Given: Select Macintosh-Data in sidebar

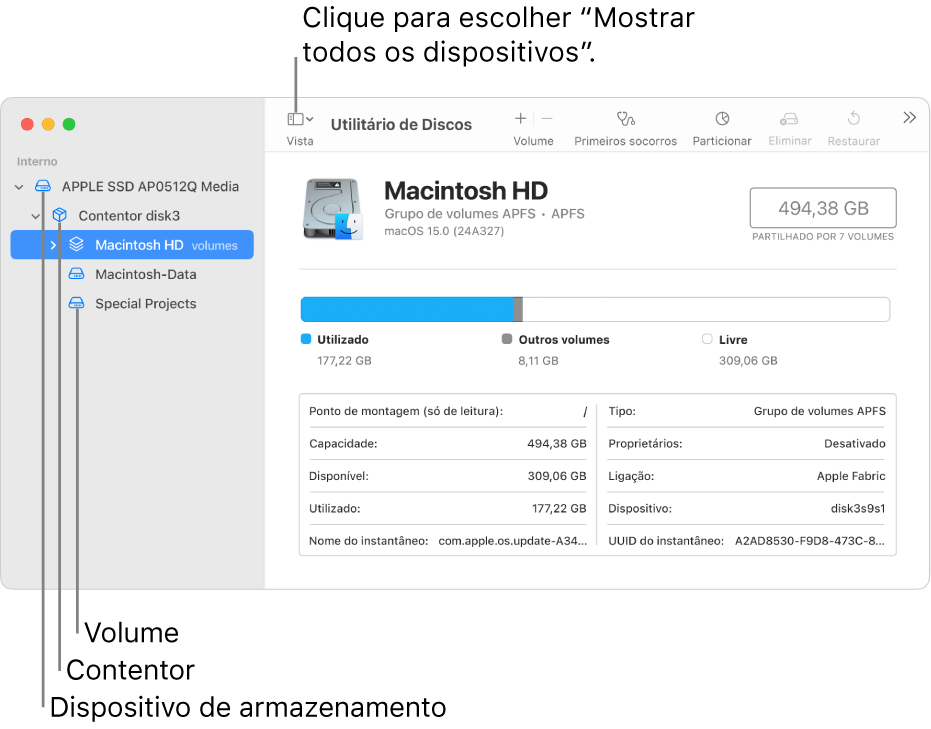Looking at the screenshot, I should (145, 274).
